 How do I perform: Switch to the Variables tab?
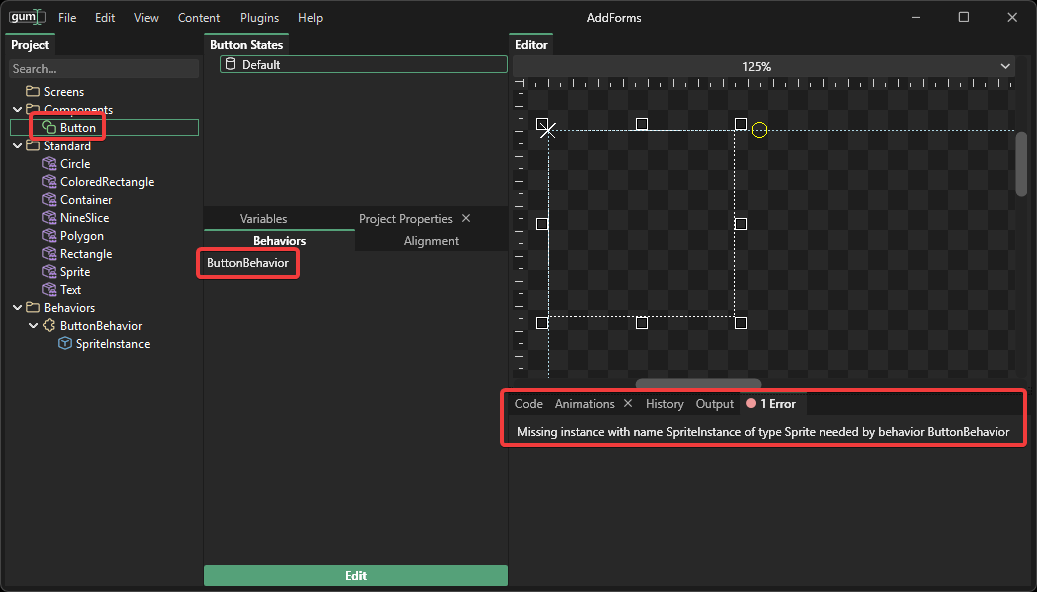pyautogui.click(x=263, y=219)
